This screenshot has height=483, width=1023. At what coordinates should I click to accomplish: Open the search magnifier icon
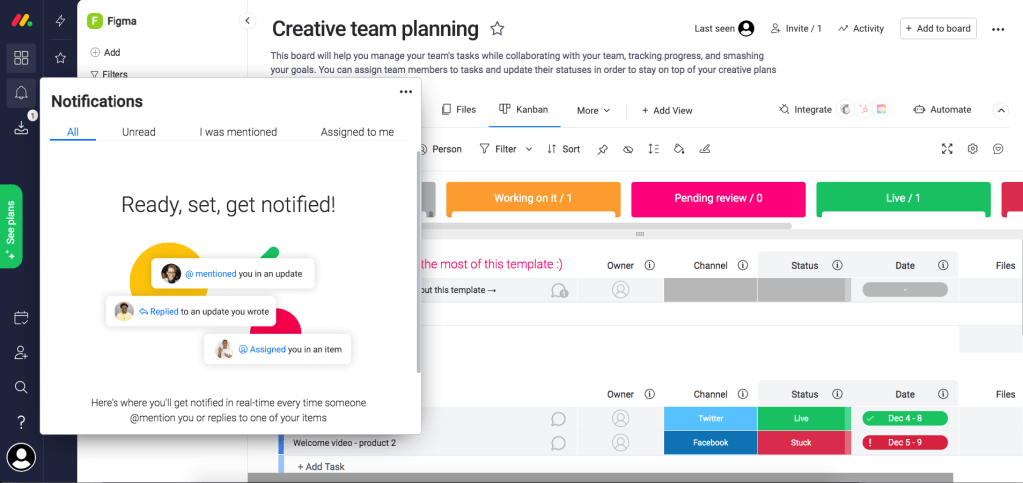click(x=21, y=388)
